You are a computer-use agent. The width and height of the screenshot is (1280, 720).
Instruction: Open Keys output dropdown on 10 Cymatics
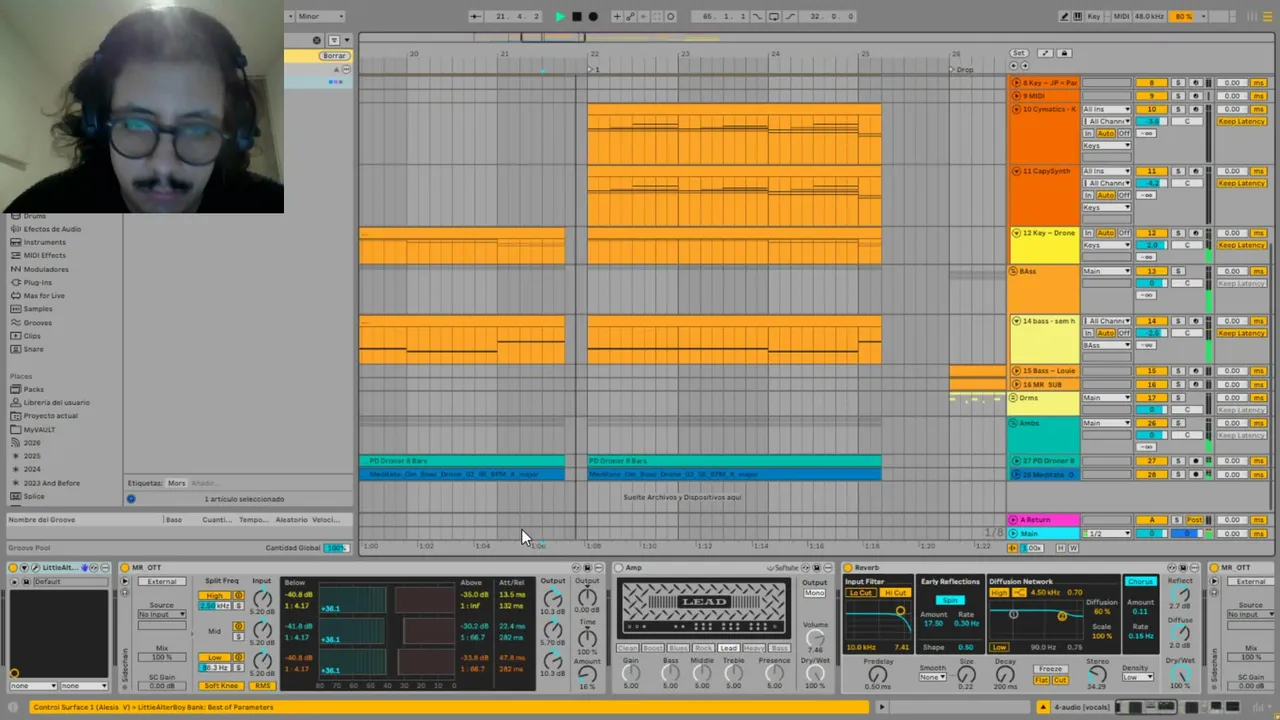[x=1106, y=146]
